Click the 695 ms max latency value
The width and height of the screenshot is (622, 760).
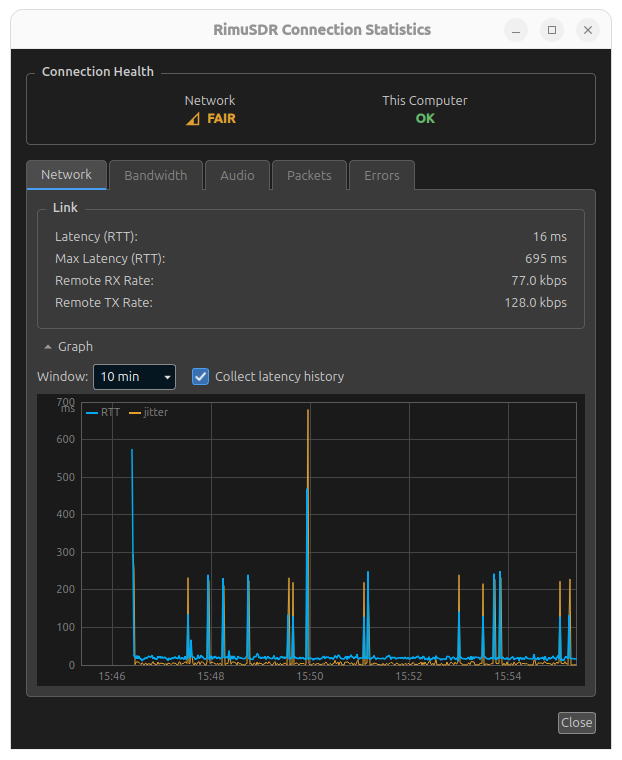click(x=546, y=258)
